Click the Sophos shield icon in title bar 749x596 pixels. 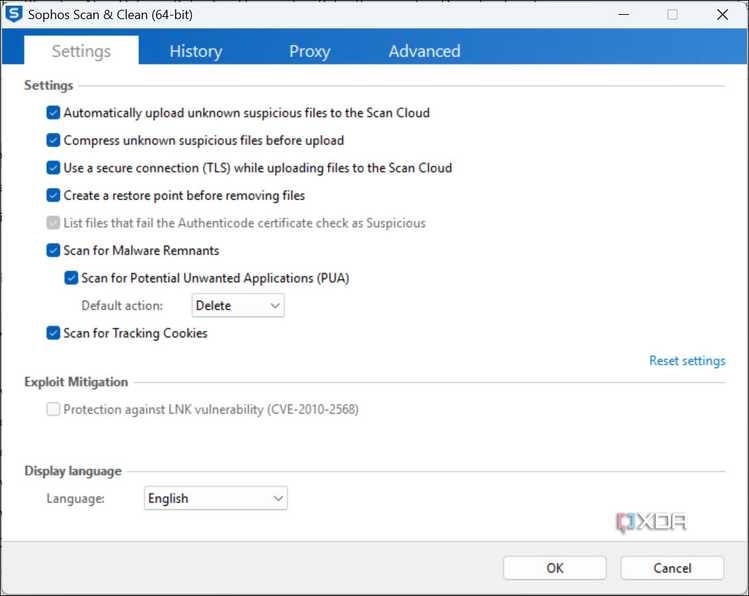tap(13, 14)
